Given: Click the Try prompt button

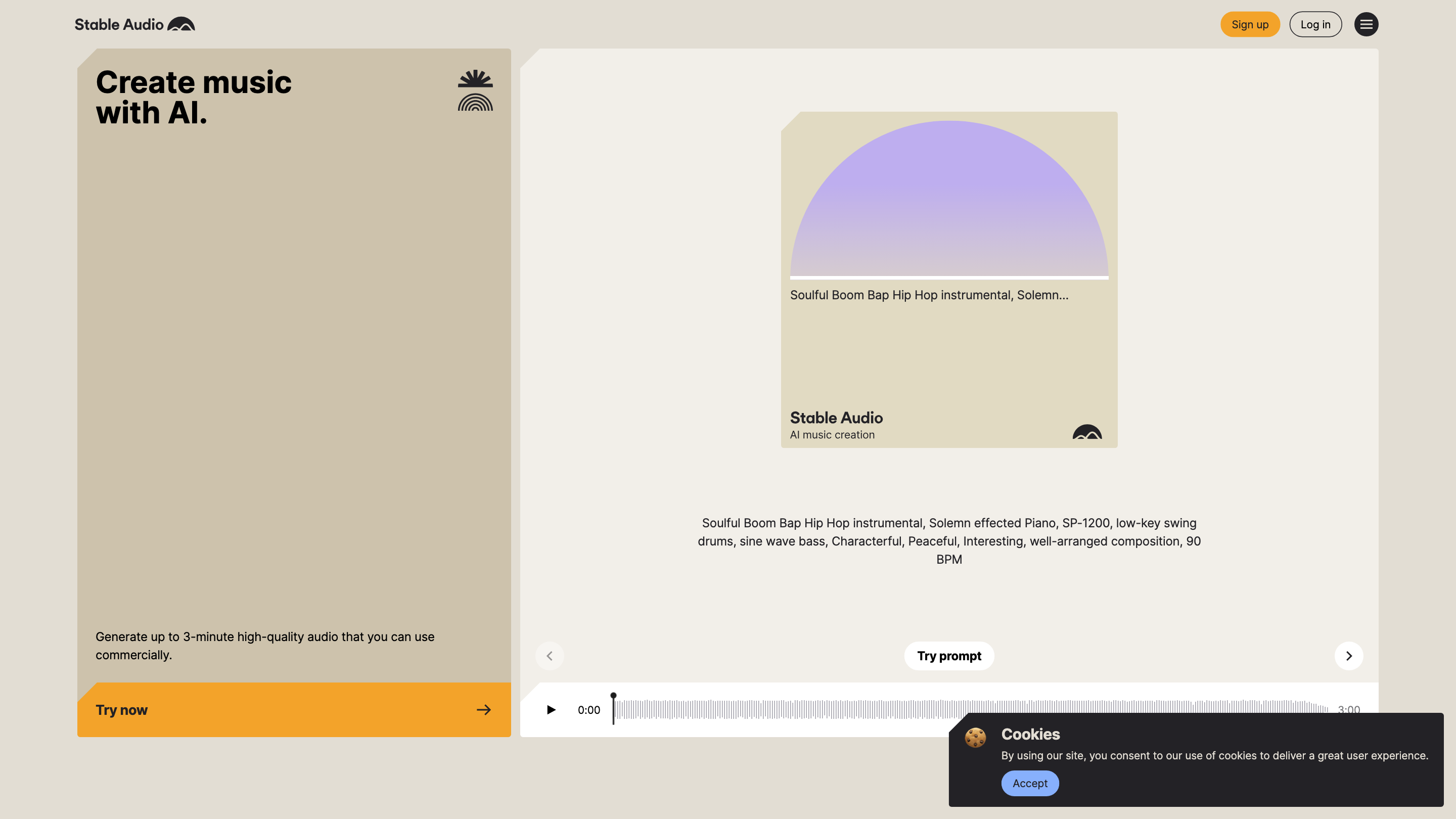Looking at the screenshot, I should pos(948,656).
